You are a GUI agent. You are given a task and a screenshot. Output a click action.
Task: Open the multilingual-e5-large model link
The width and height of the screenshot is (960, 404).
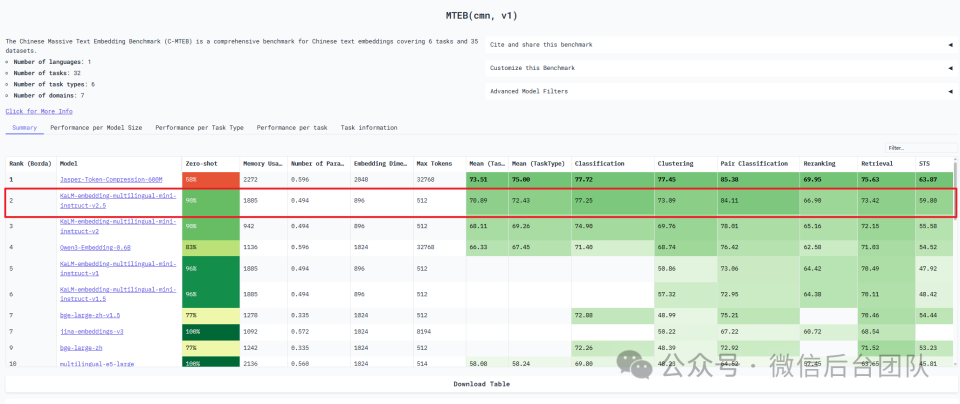pos(97,364)
